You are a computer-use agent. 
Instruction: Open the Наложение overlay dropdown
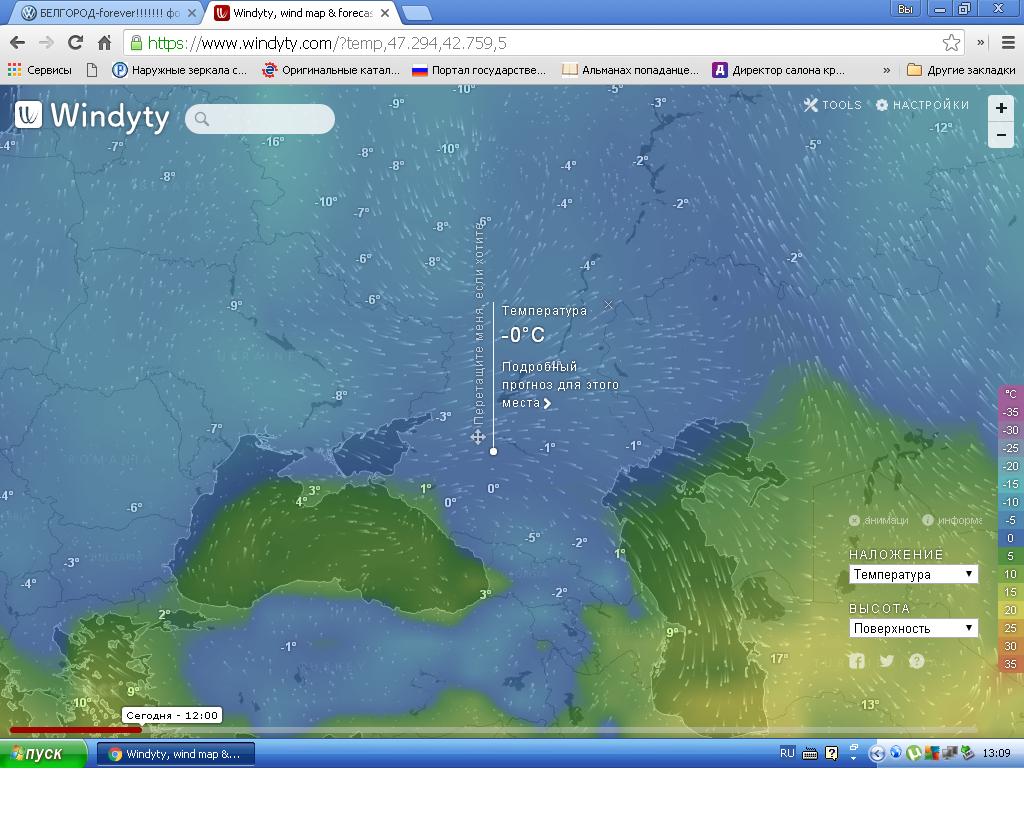click(x=913, y=574)
